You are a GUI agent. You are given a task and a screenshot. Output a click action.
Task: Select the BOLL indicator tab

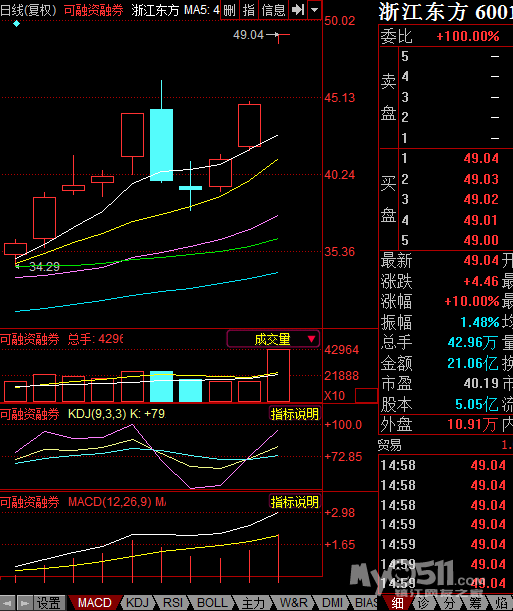[x=212, y=603]
